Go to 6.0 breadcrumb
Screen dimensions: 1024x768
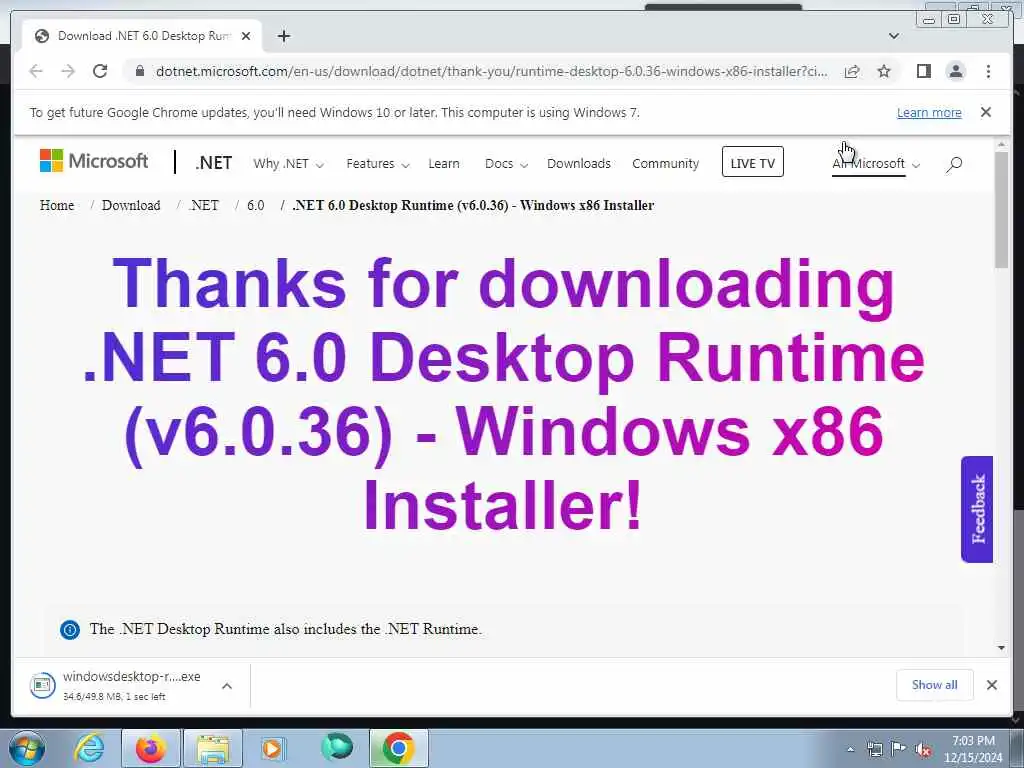(255, 205)
